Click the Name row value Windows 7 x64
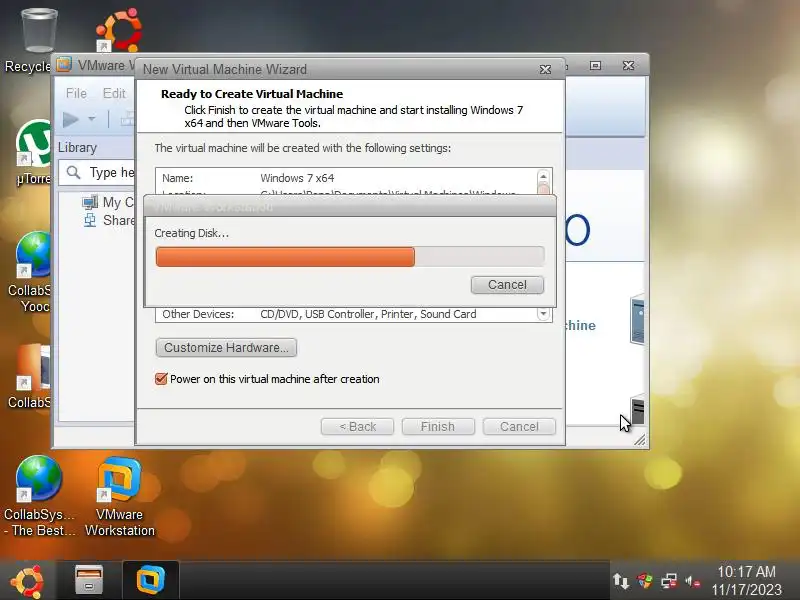Screen dimensions: 800x600 [297, 178]
